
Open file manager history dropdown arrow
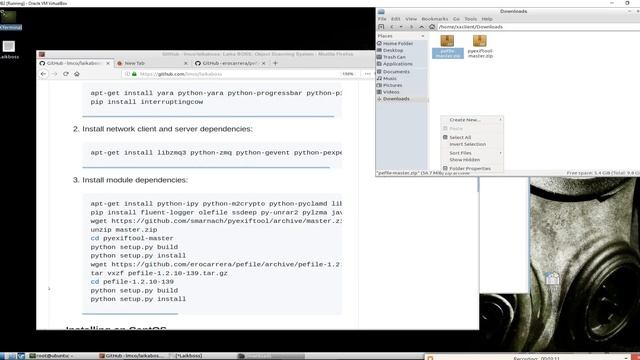point(401,27)
